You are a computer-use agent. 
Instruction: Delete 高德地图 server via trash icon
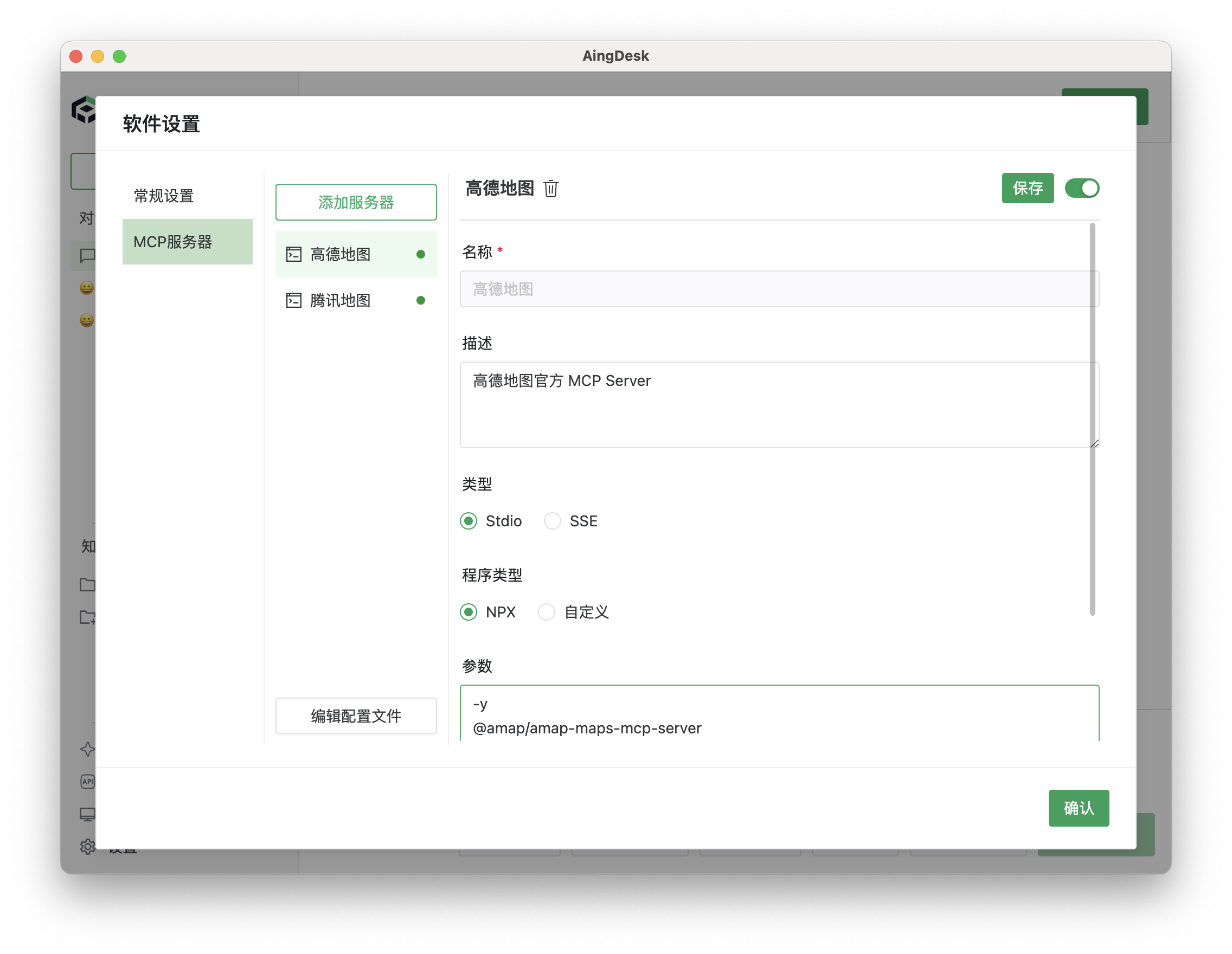(x=550, y=188)
